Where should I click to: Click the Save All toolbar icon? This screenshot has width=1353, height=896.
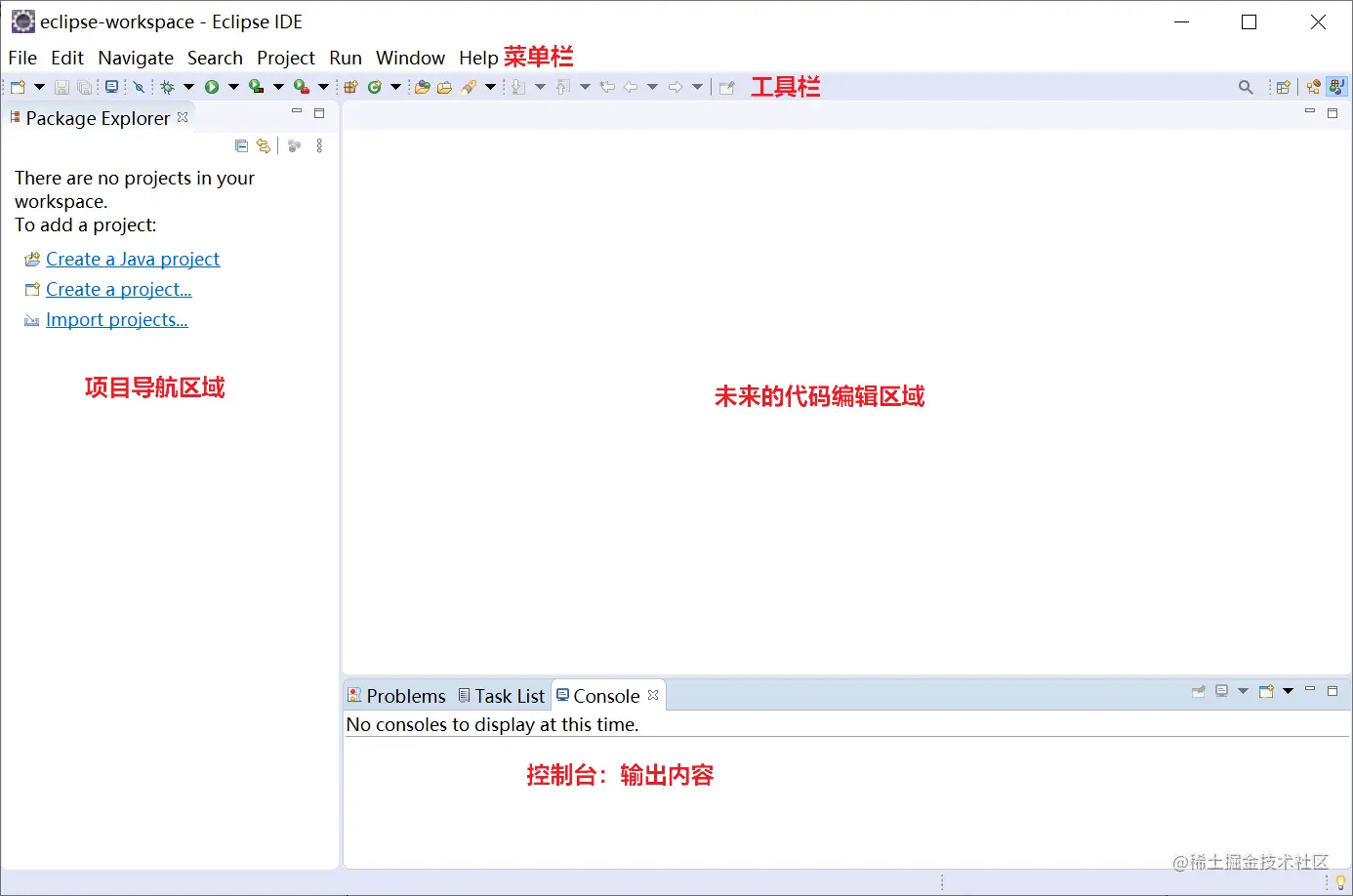click(84, 87)
